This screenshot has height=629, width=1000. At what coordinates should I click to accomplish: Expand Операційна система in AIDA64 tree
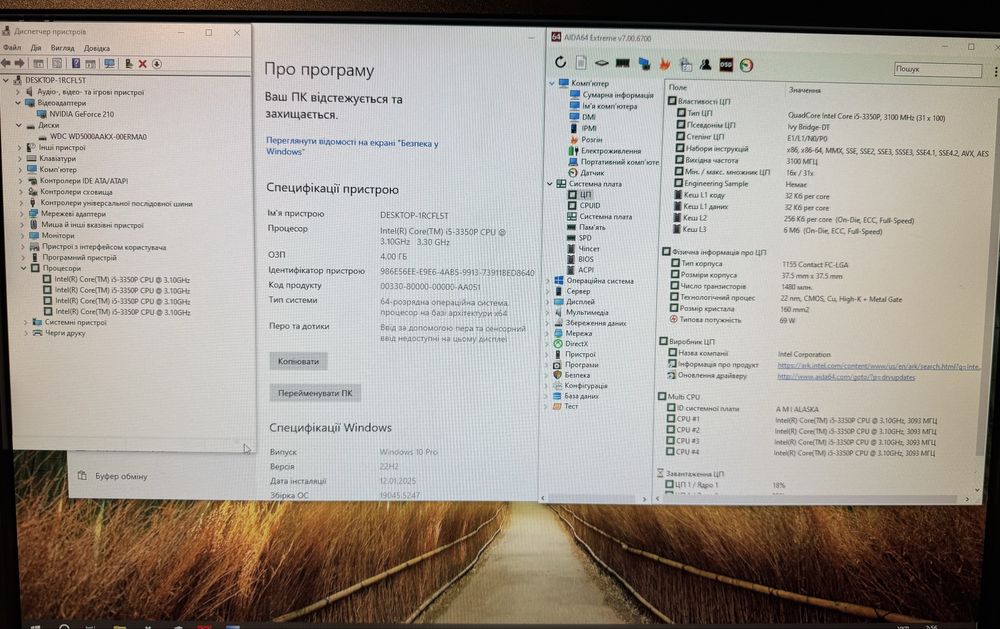coord(548,281)
